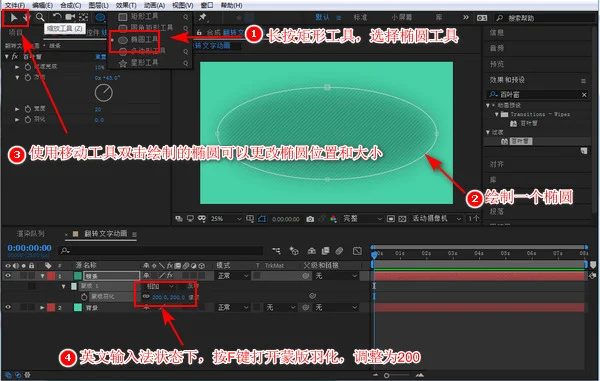This screenshot has height=381, width=600.
Task: Select 椭圆工具 from the shape flyout
Action: (139, 39)
